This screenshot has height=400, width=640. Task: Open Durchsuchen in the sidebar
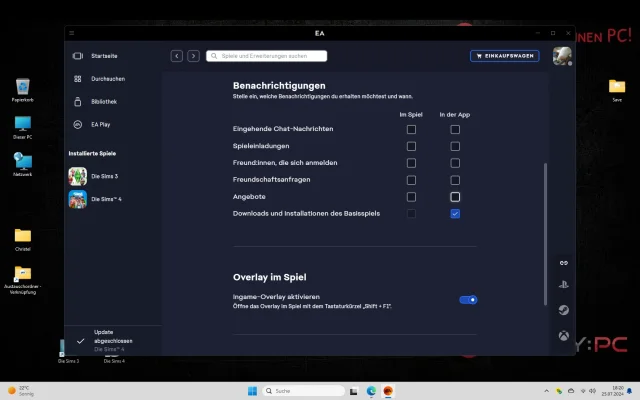tap(108, 79)
